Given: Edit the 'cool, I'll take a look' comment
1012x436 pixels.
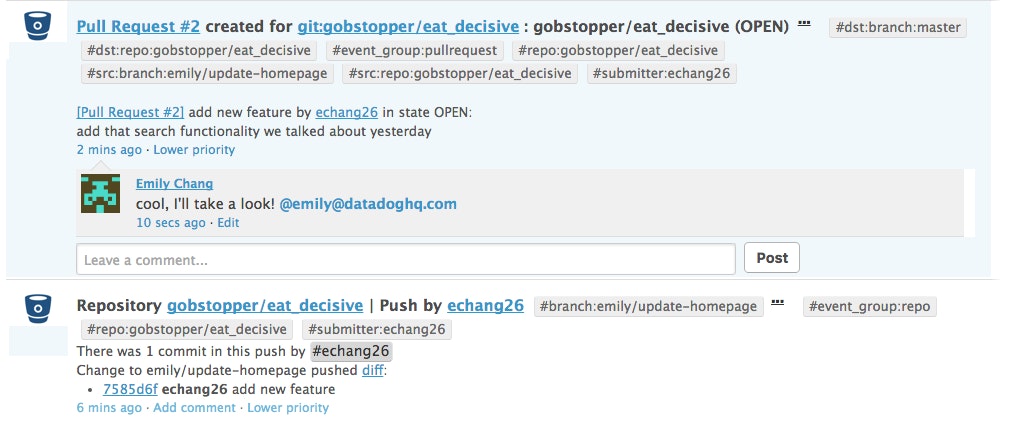Looking at the screenshot, I should pos(228,223).
